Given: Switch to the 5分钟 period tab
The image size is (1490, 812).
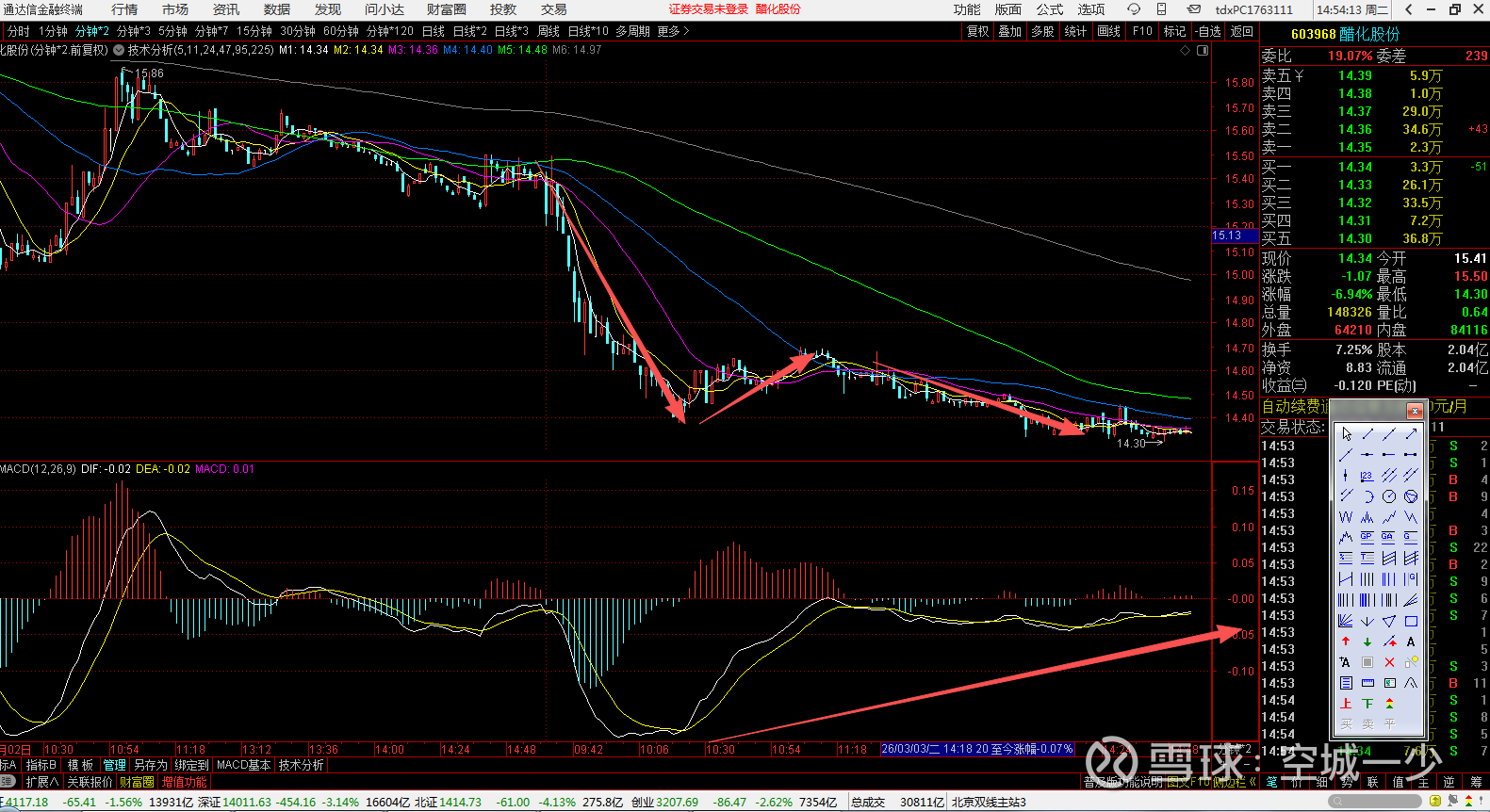Looking at the screenshot, I should click(x=173, y=31).
